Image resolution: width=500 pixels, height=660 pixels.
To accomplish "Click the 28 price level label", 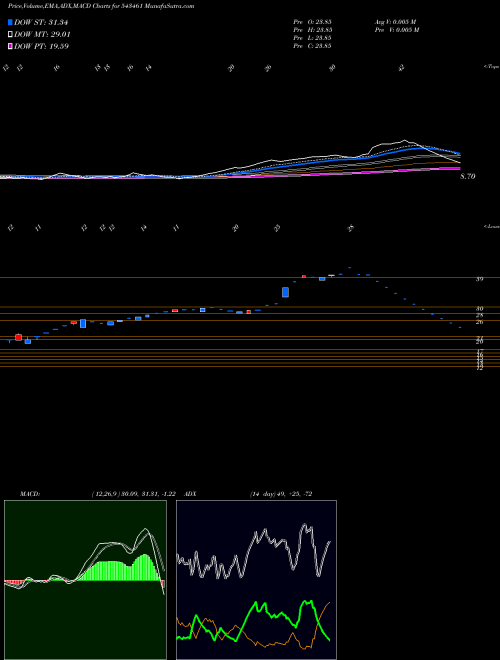I will point(479,315).
